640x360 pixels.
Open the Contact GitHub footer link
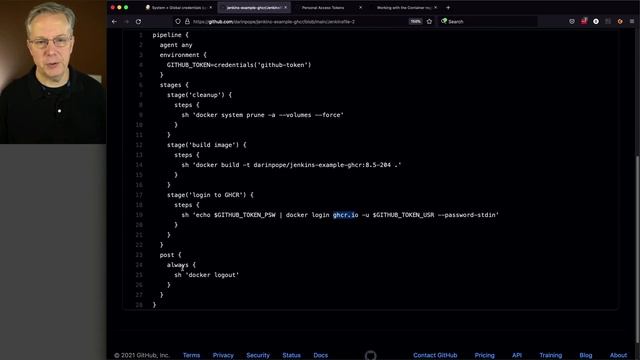[435, 356]
